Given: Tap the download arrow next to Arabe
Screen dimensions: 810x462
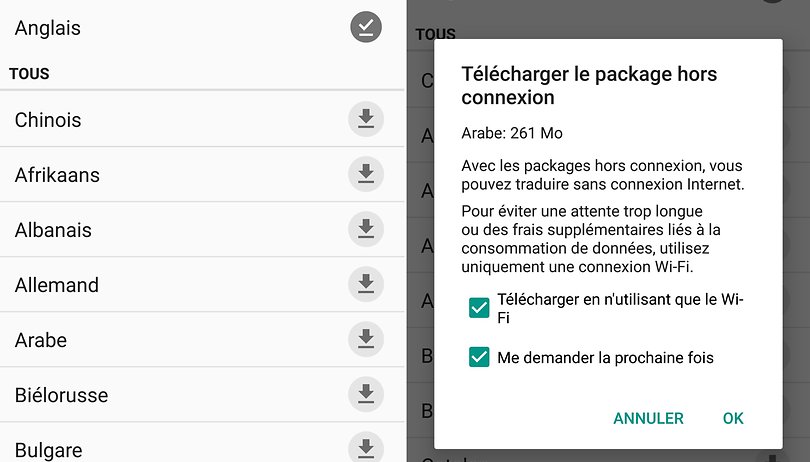Looking at the screenshot, I should pyautogui.click(x=366, y=340).
